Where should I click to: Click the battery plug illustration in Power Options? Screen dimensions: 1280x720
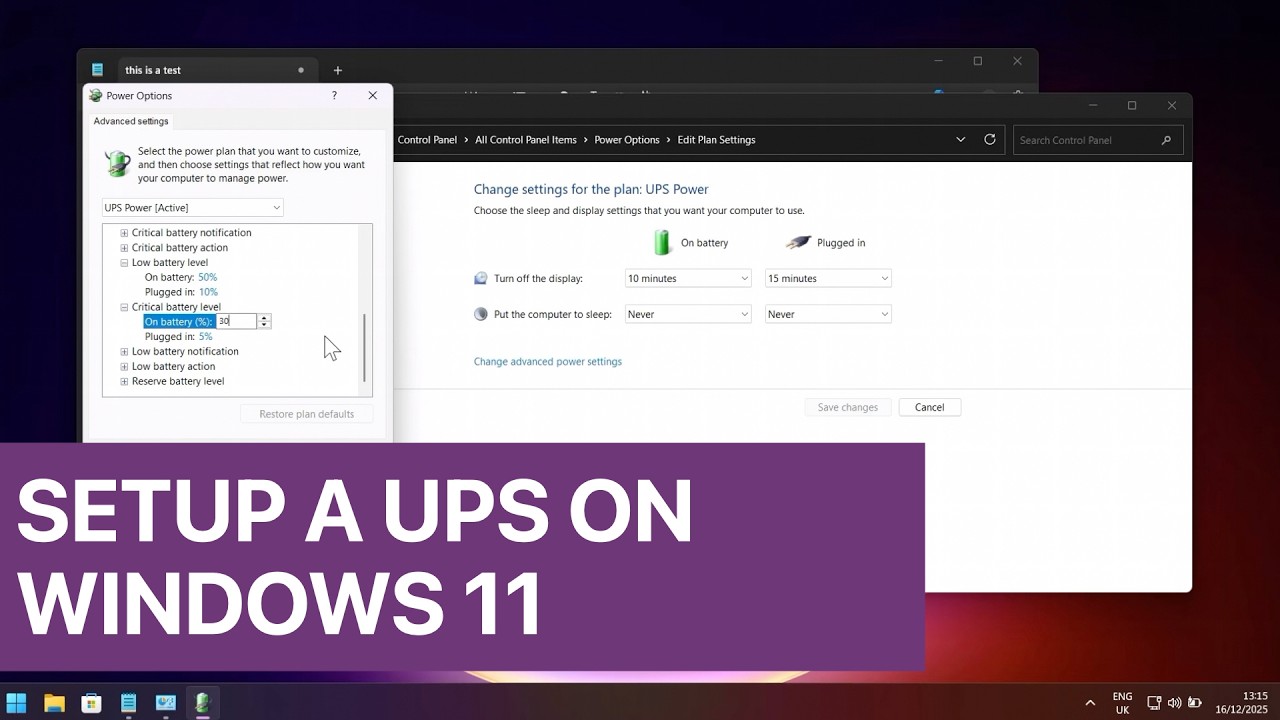point(118,164)
